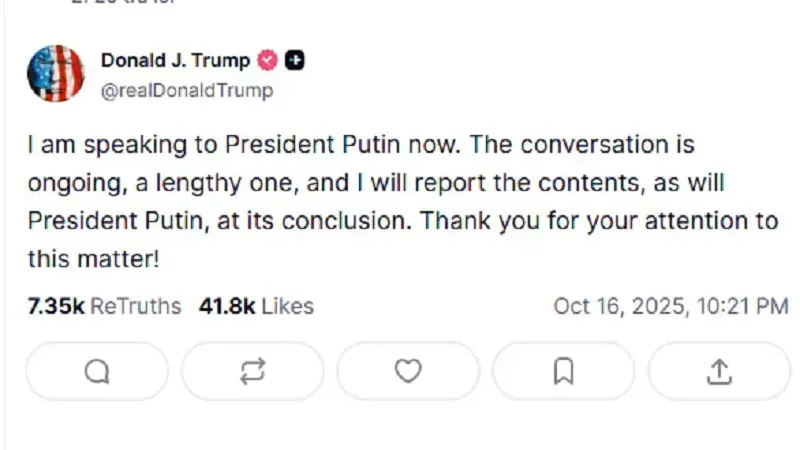This screenshot has height=450, width=800.
Task: Click the share upload arrow icon
Action: [x=718, y=371]
